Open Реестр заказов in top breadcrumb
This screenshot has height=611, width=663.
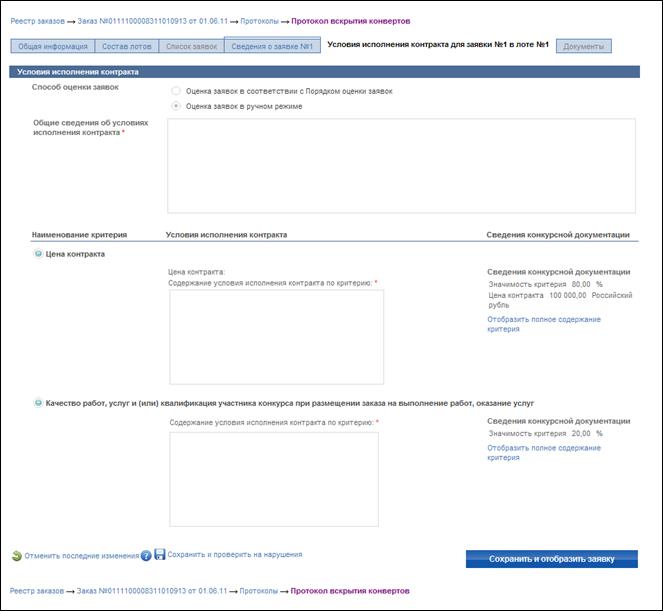coord(38,21)
